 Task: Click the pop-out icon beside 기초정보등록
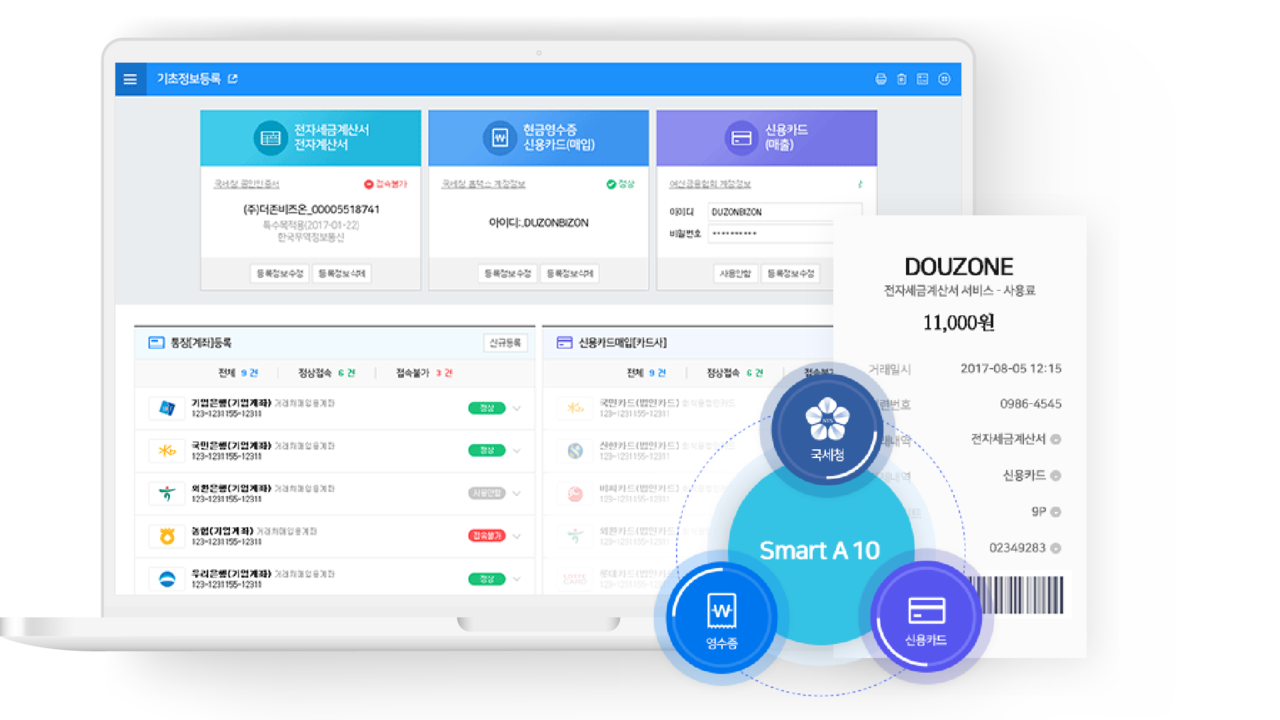pyautogui.click(x=233, y=79)
